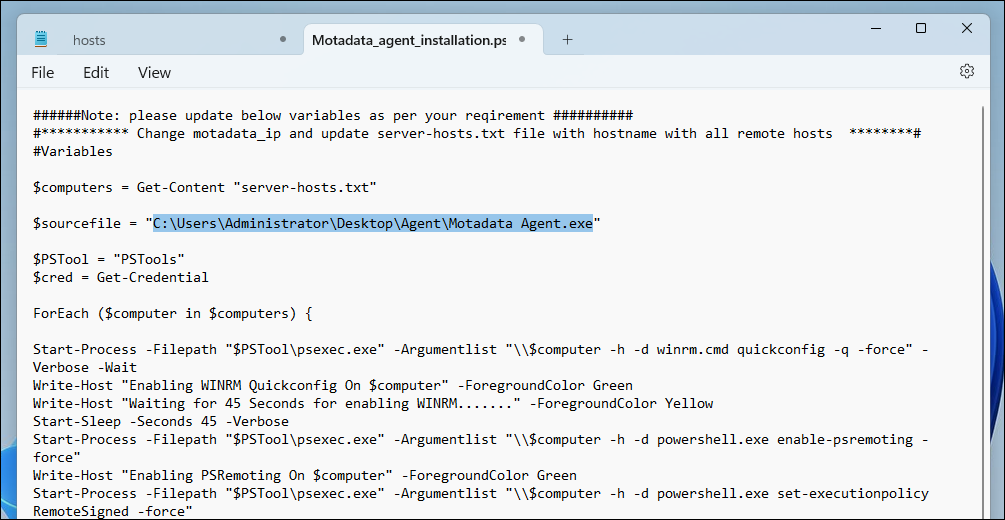
Task: Open the File menu
Action: click(42, 72)
